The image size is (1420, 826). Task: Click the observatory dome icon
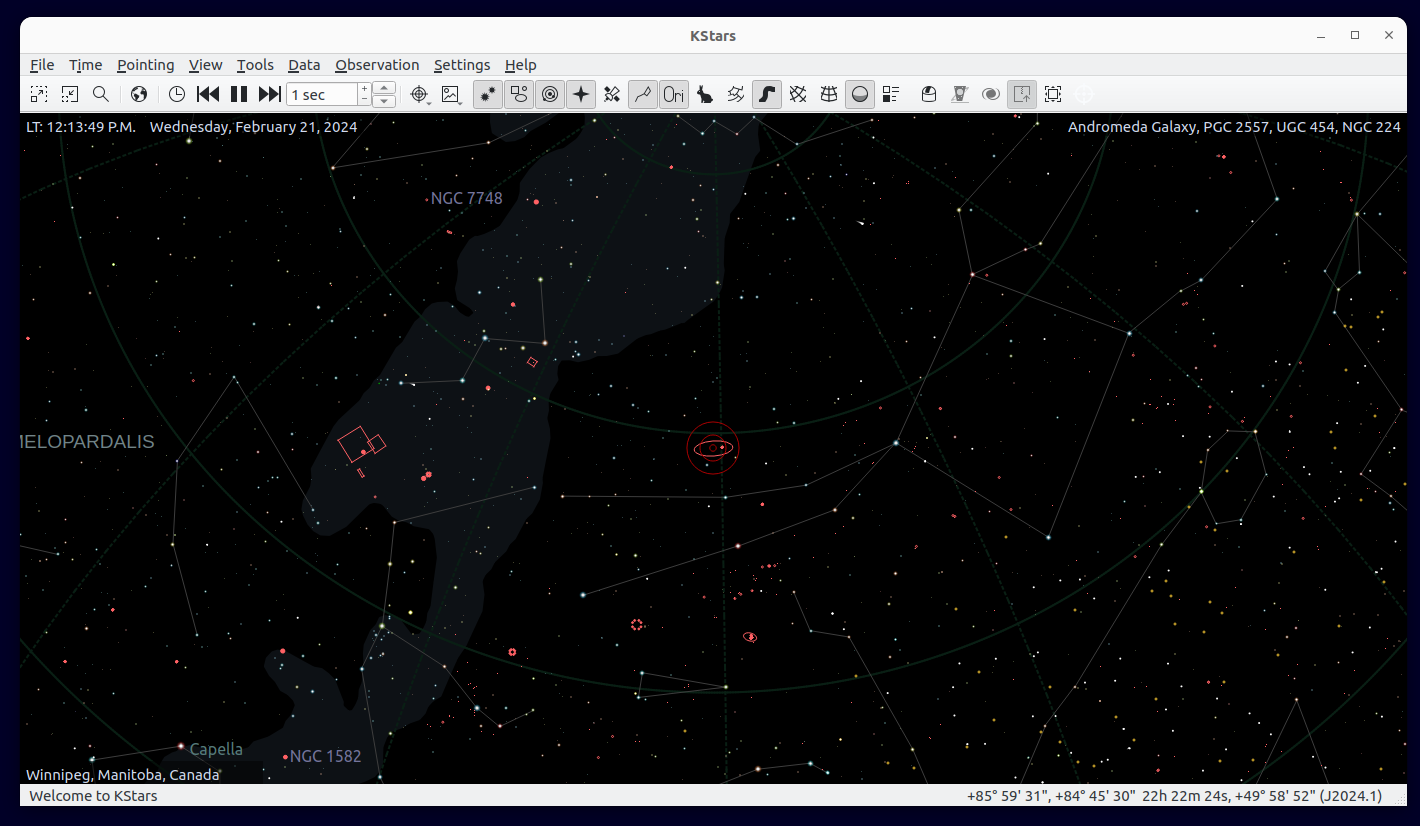[x=929, y=94]
